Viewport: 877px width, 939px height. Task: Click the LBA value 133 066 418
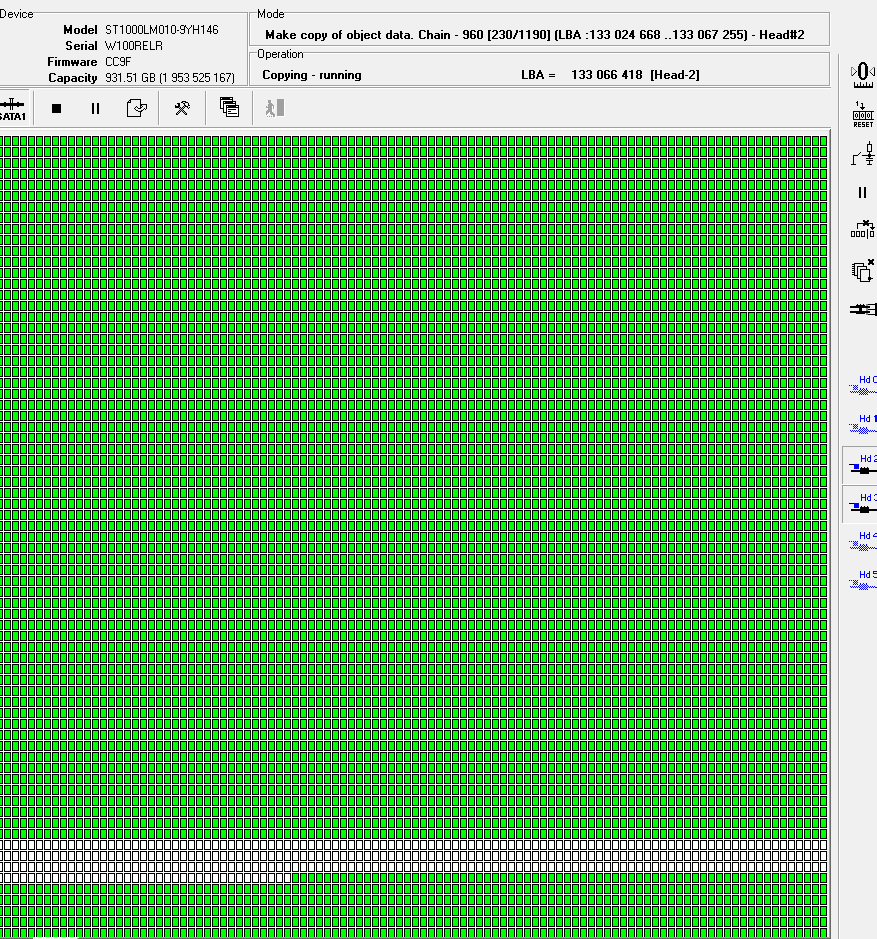(x=606, y=75)
